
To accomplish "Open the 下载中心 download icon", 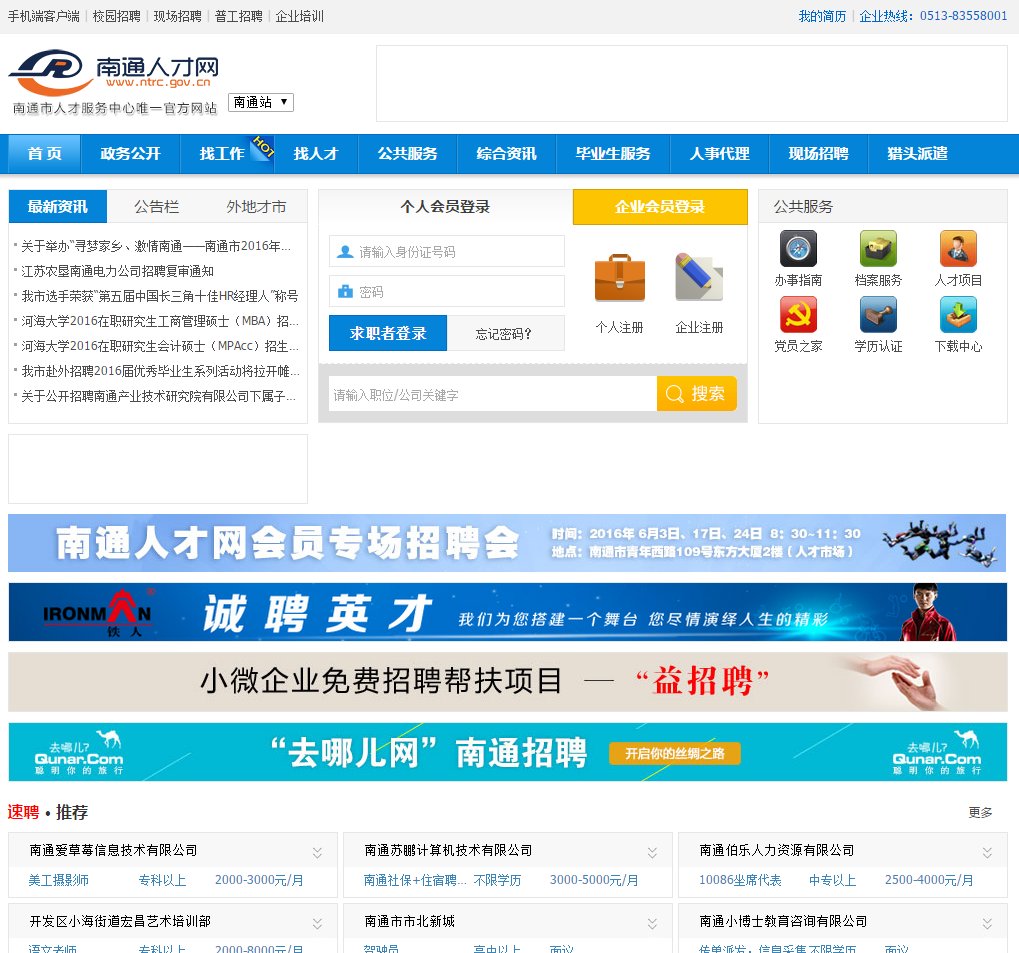I will (x=958, y=315).
